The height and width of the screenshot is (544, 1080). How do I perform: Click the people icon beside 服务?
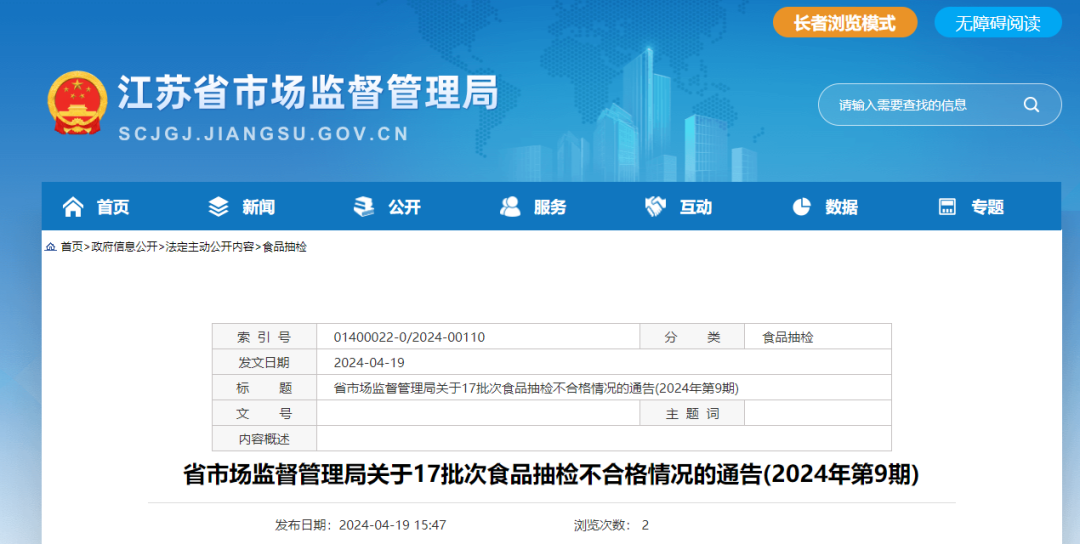510,207
